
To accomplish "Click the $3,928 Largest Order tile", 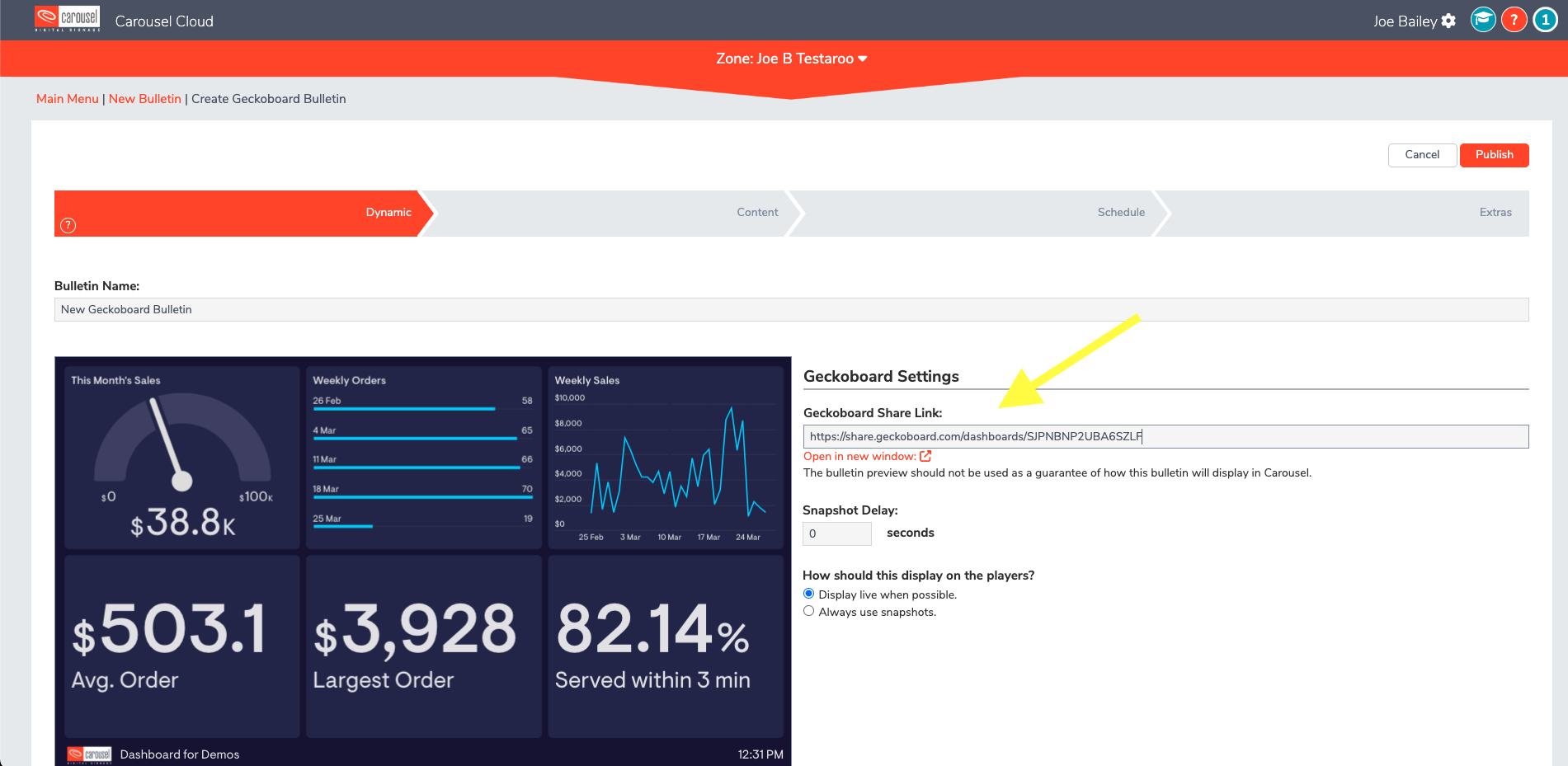I will click(424, 646).
